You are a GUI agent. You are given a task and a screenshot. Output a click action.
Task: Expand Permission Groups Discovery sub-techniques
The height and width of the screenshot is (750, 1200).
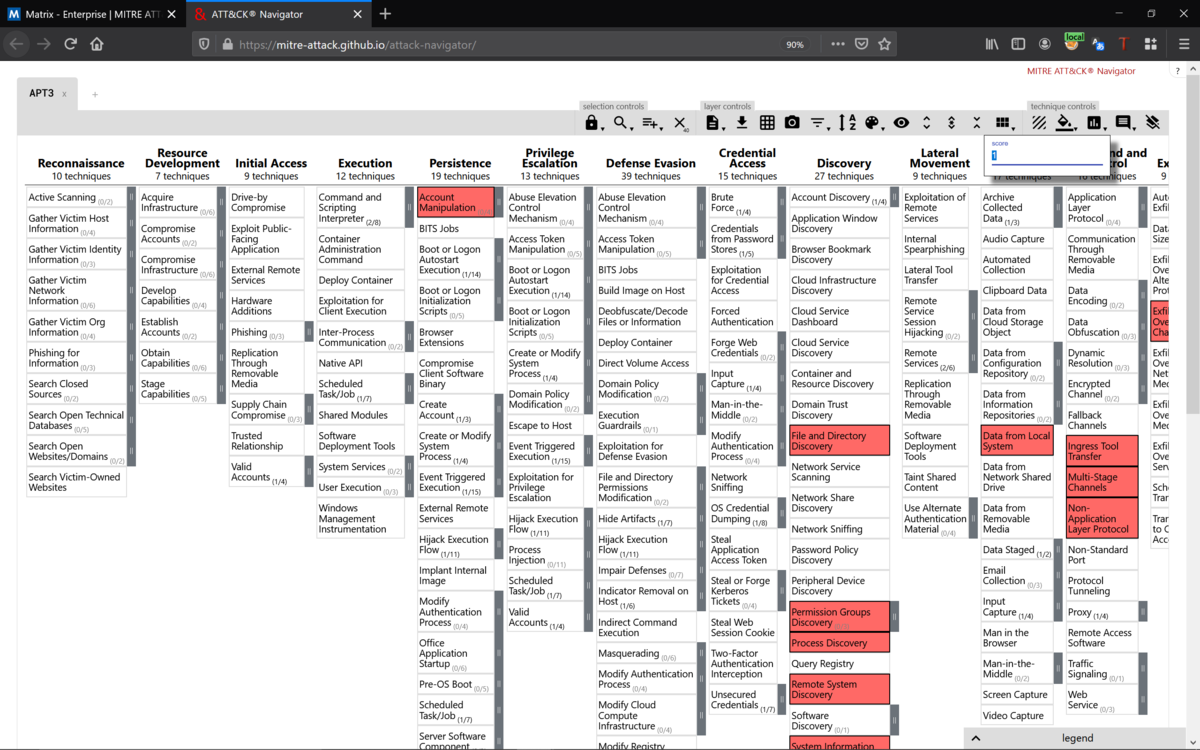coord(893,617)
